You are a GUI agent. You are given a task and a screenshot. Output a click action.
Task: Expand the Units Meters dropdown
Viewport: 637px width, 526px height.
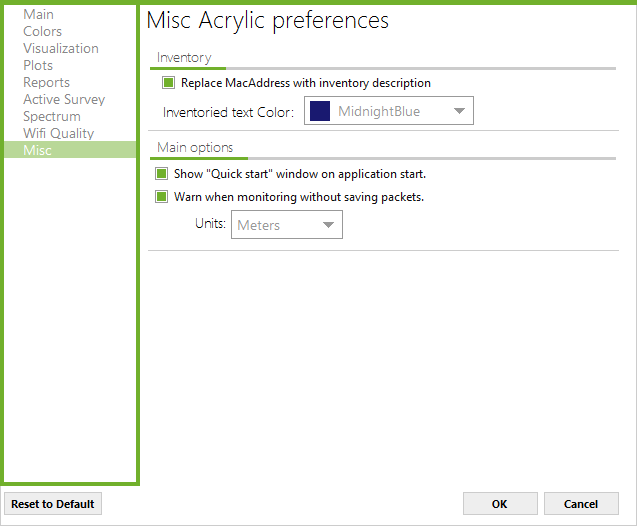click(328, 225)
